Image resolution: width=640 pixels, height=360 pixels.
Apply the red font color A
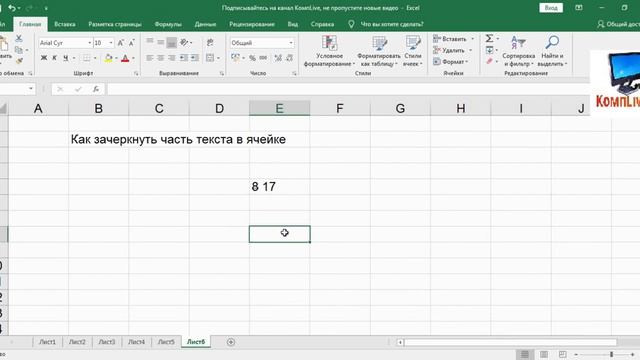pyautogui.click(x=125, y=58)
